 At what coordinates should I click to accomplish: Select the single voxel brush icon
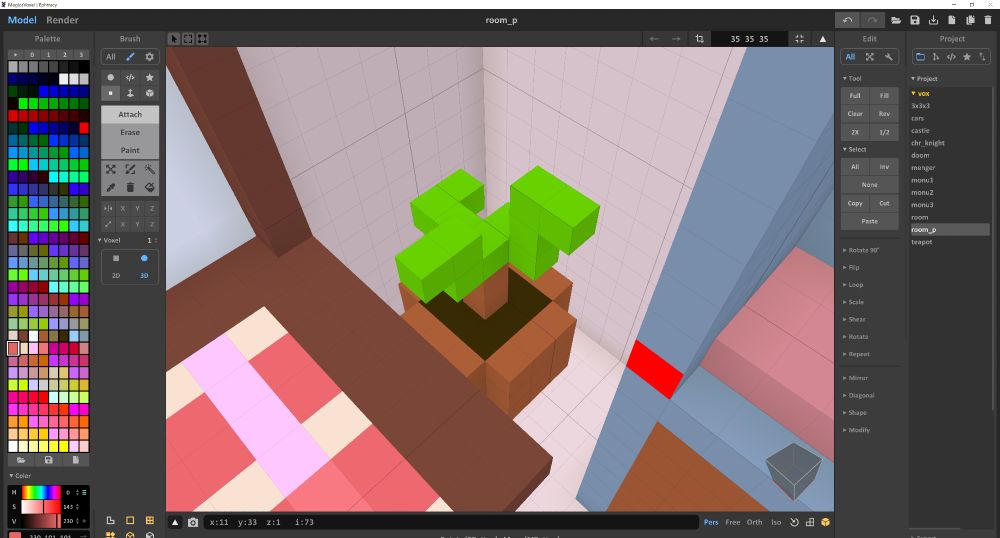point(110,93)
